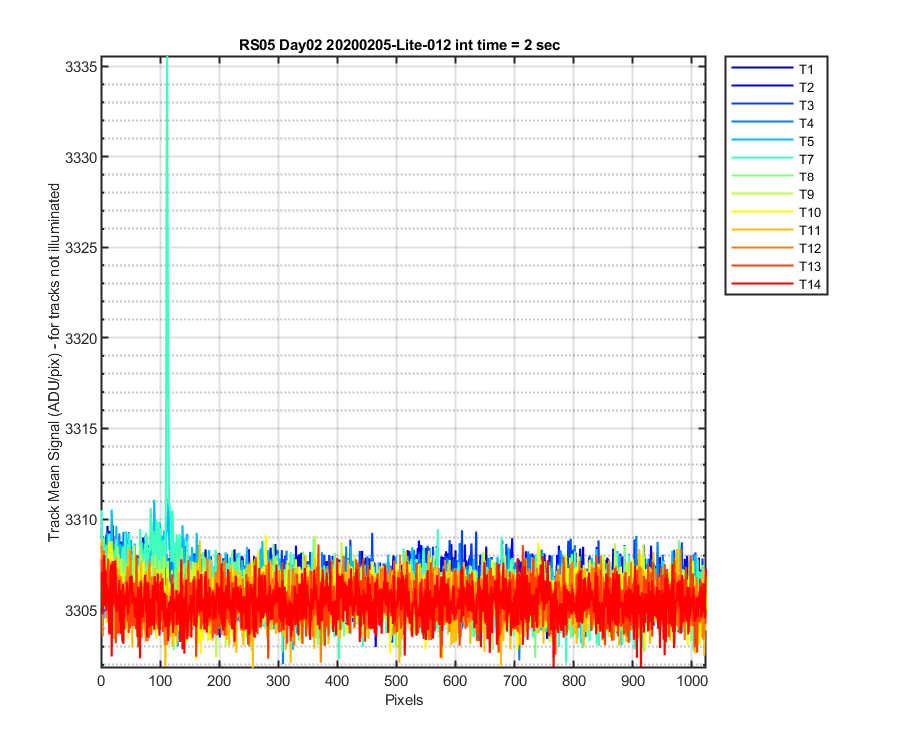This screenshot has height=750, width=900.
Task: Click the y-axis tick label 3335
Action: [x=79, y=67]
